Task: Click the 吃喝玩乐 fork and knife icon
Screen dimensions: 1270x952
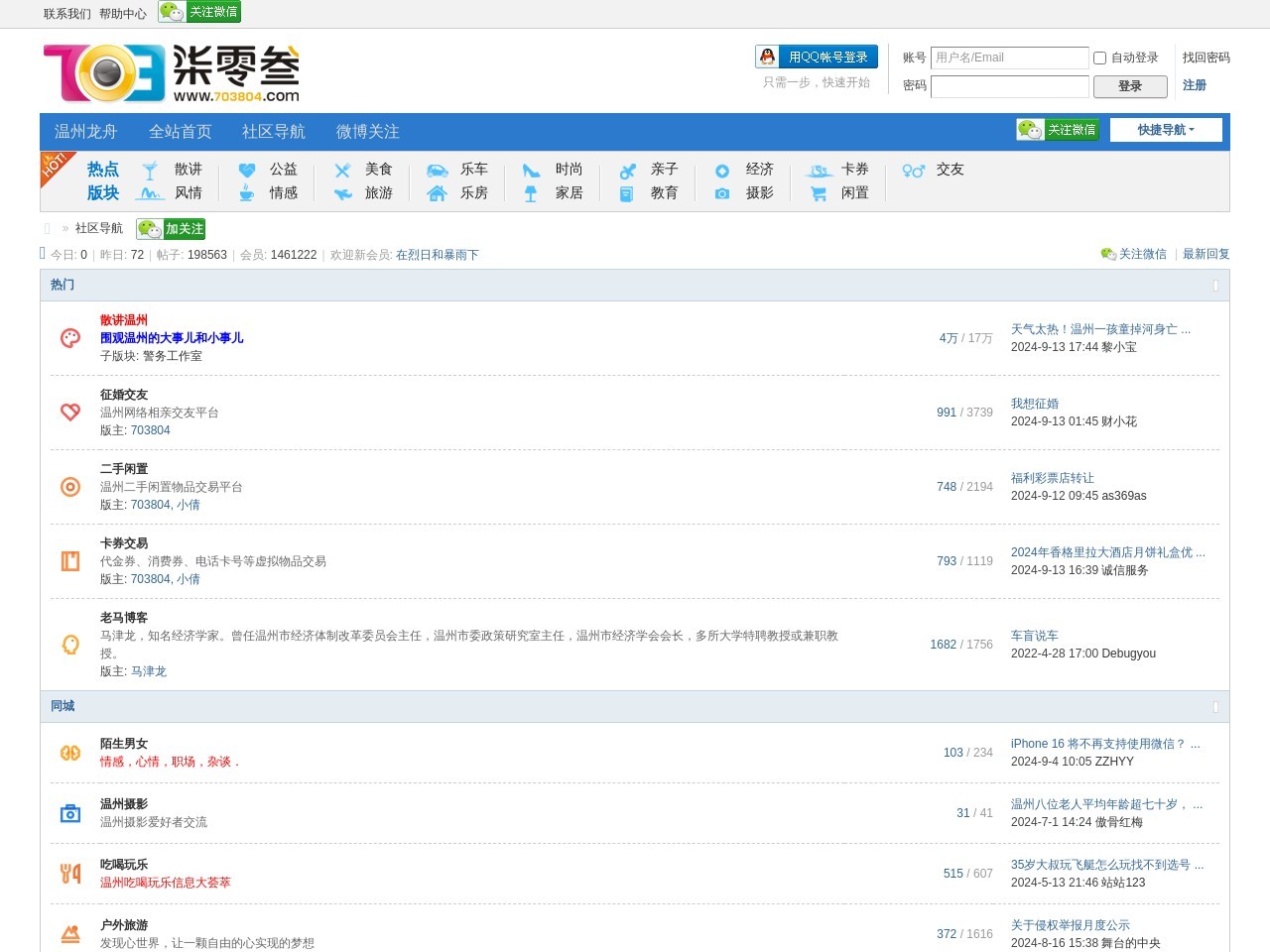Action: coord(70,874)
